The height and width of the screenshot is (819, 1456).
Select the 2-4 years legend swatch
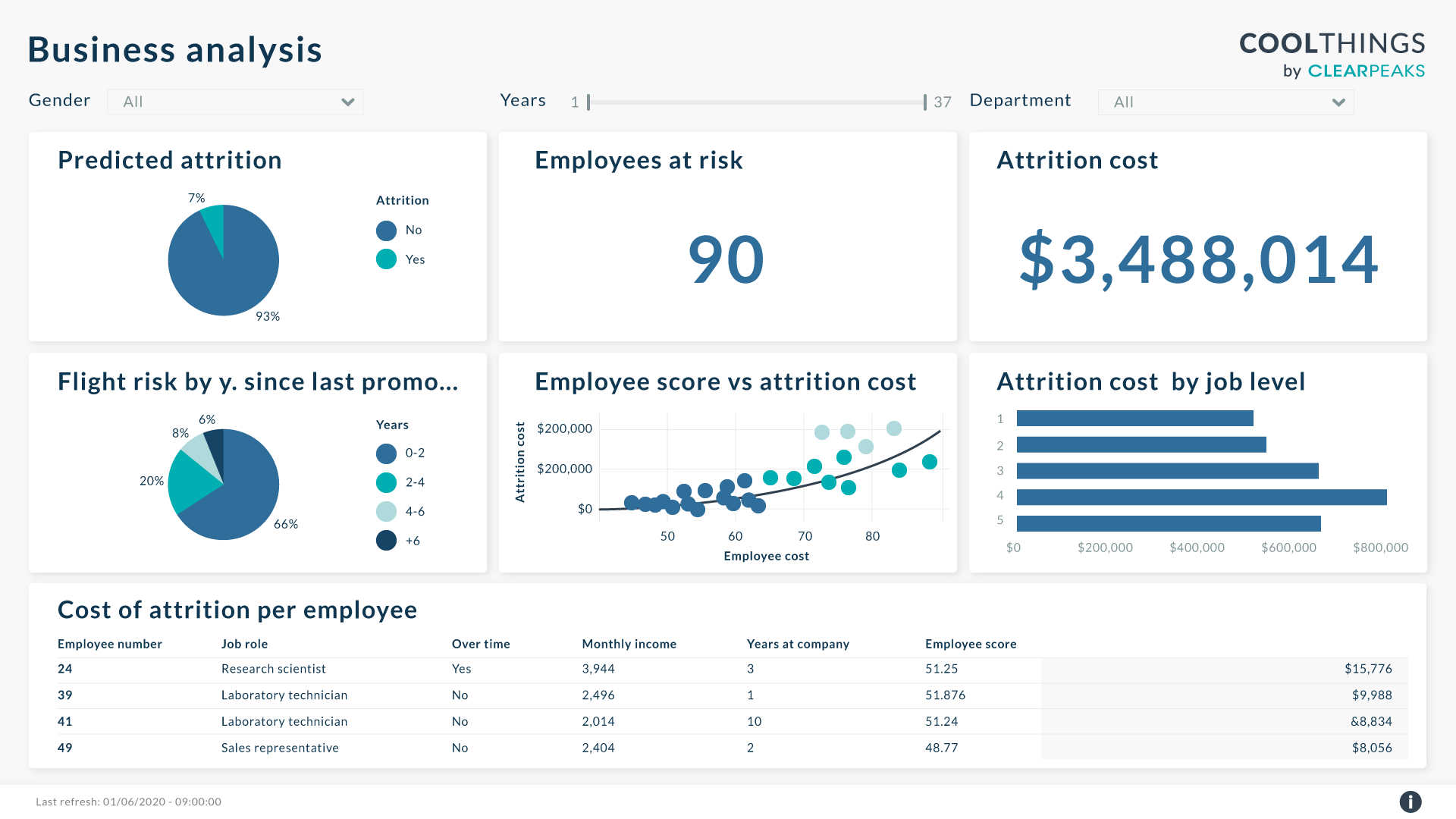[386, 482]
